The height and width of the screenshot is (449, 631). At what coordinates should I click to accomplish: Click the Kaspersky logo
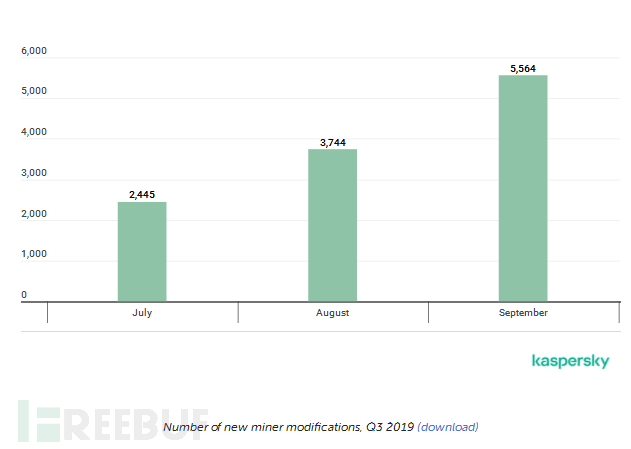(570, 361)
